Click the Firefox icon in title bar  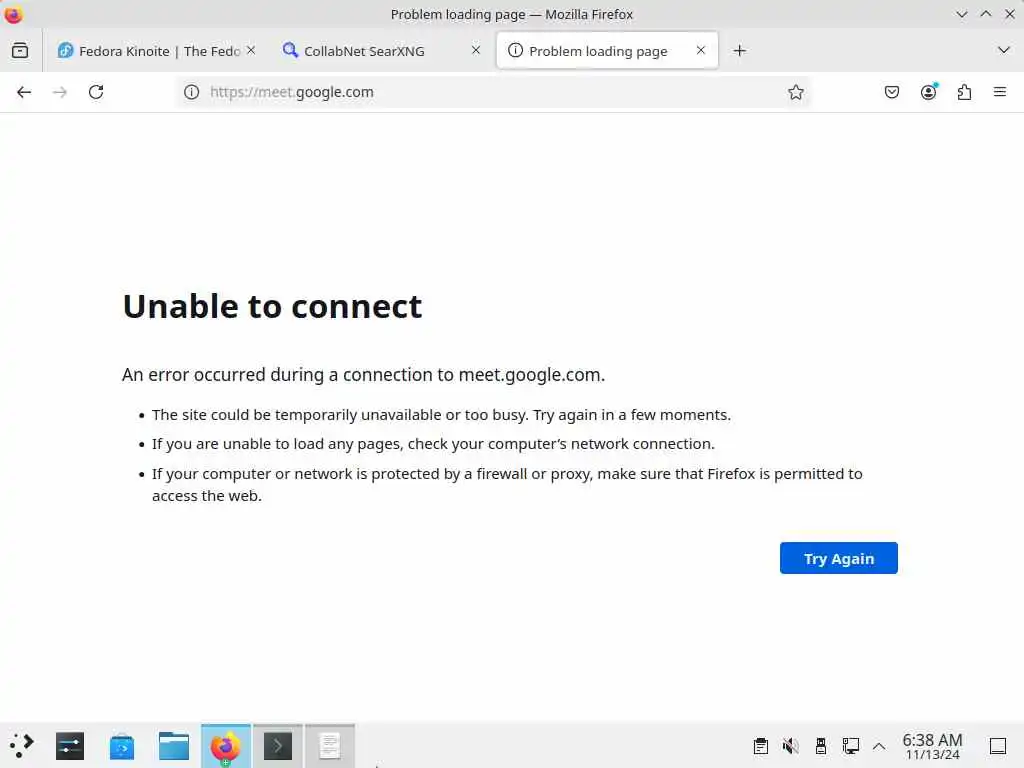13,14
